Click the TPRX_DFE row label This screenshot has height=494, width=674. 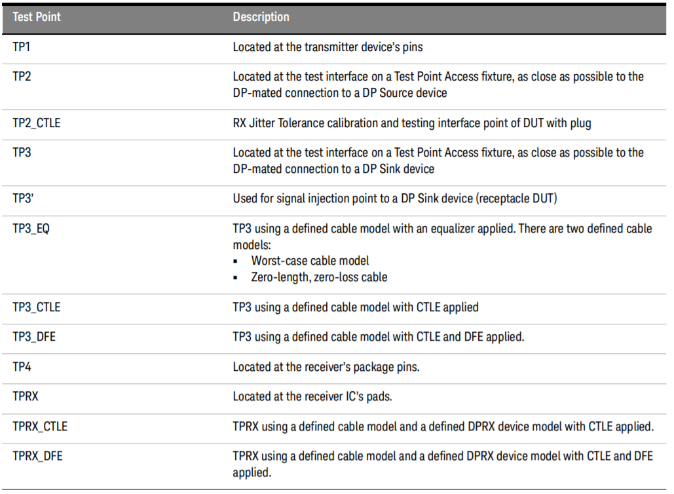[38, 455]
